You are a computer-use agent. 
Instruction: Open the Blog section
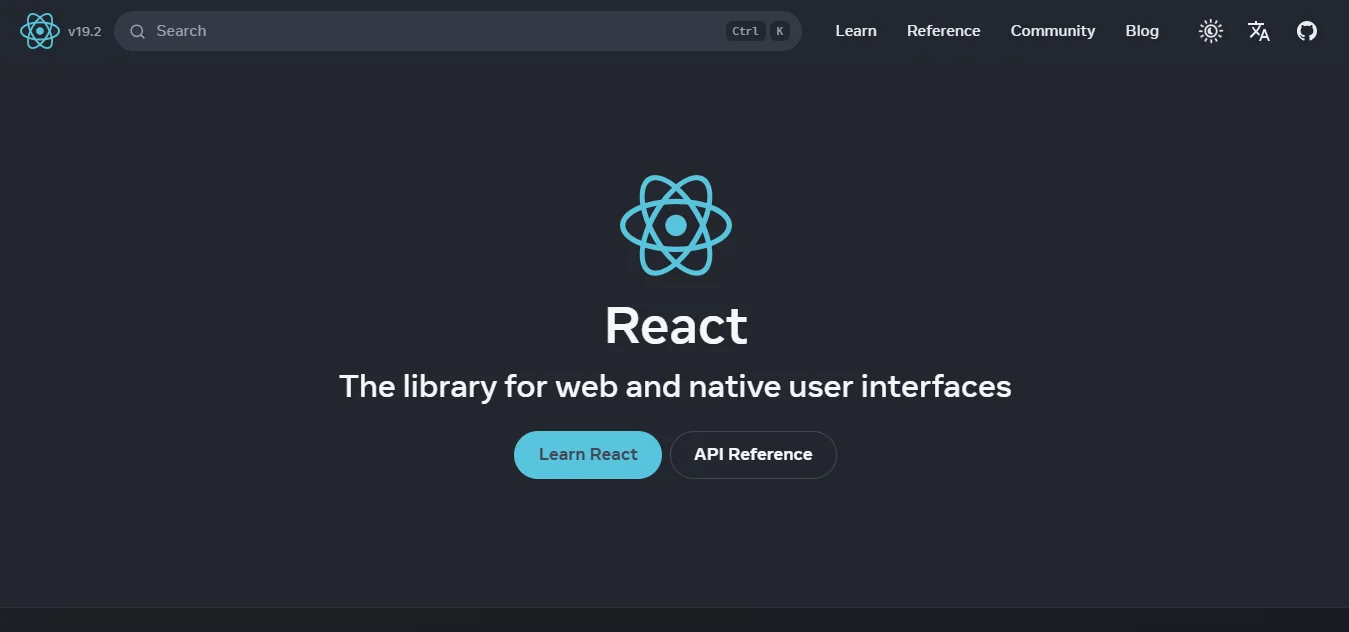coord(1141,31)
